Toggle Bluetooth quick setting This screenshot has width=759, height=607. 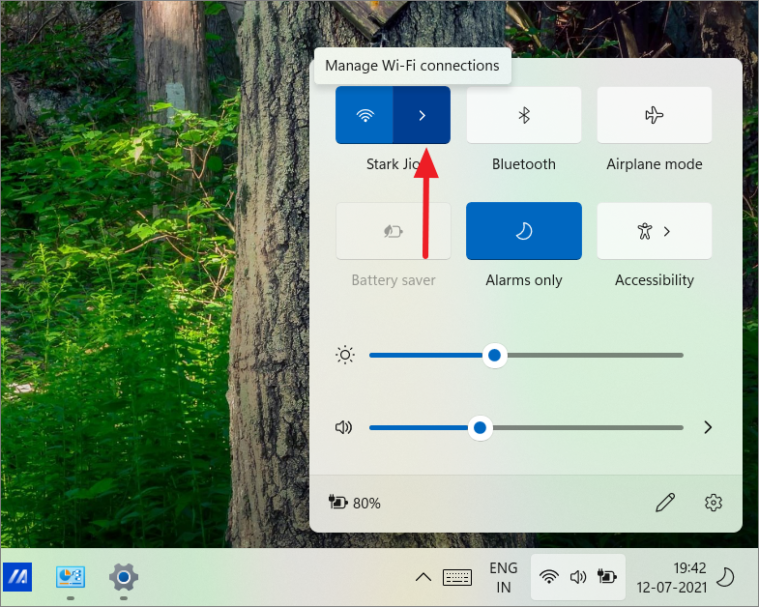[x=524, y=115]
